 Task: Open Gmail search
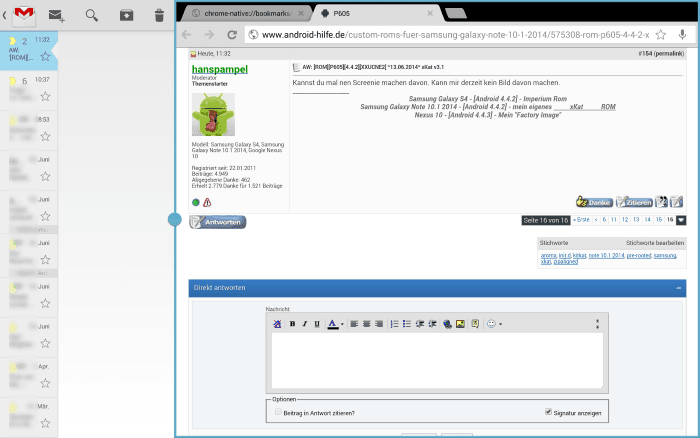[x=92, y=16]
